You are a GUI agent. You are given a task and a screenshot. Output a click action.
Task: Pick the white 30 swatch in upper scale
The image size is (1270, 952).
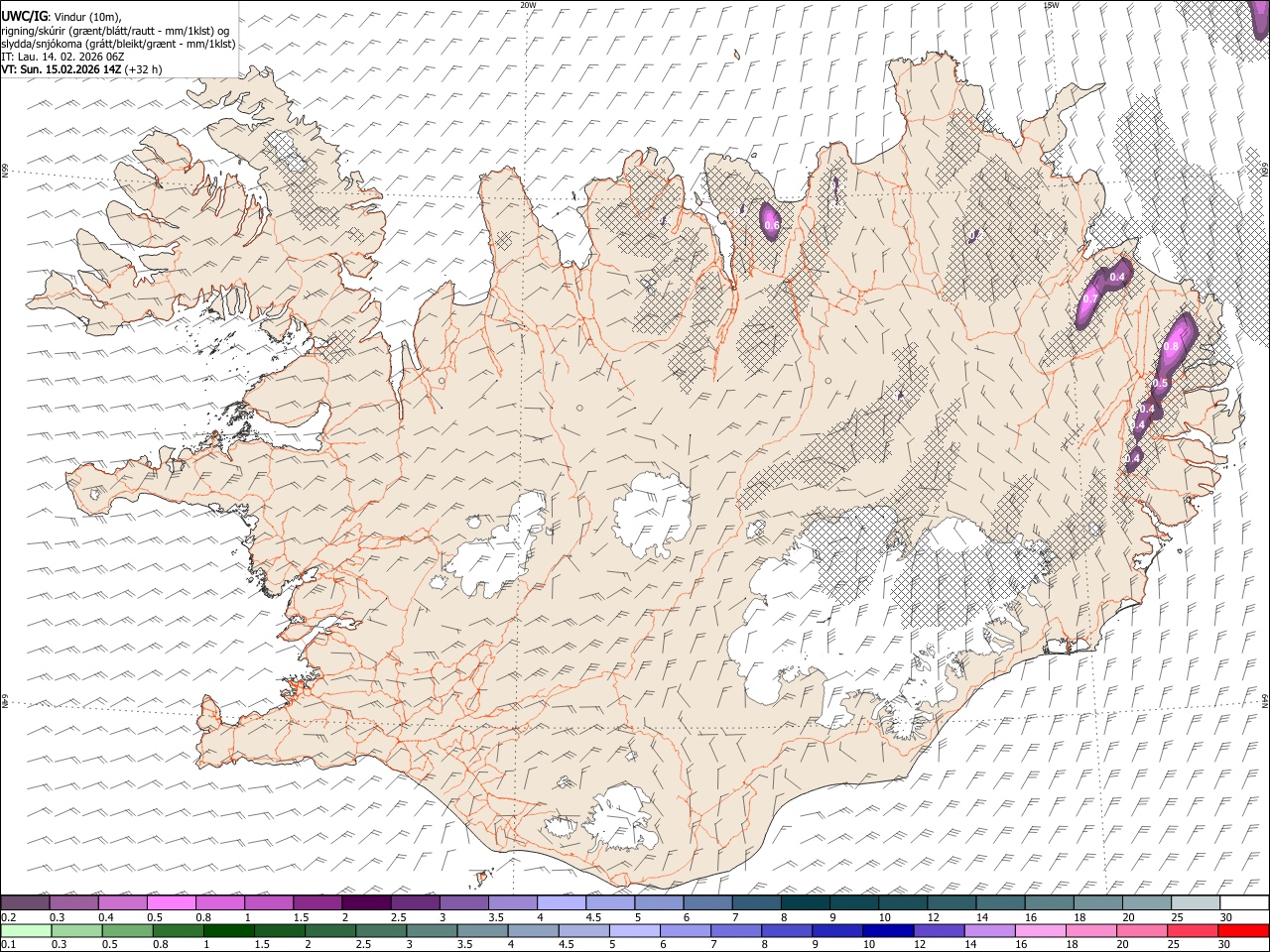pyautogui.click(x=1243, y=903)
